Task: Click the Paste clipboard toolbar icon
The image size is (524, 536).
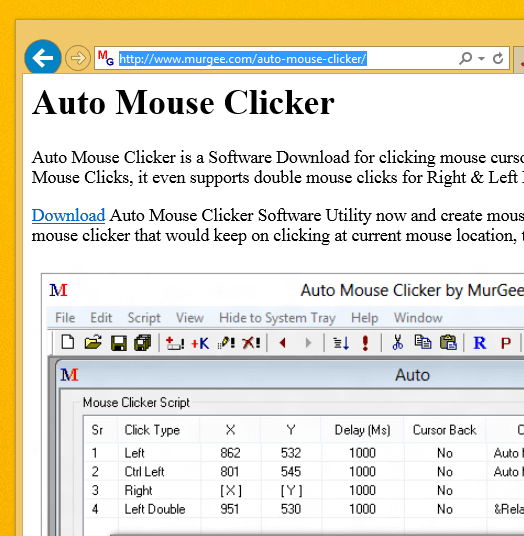Action: pyautogui.click(x=448, y=342)
